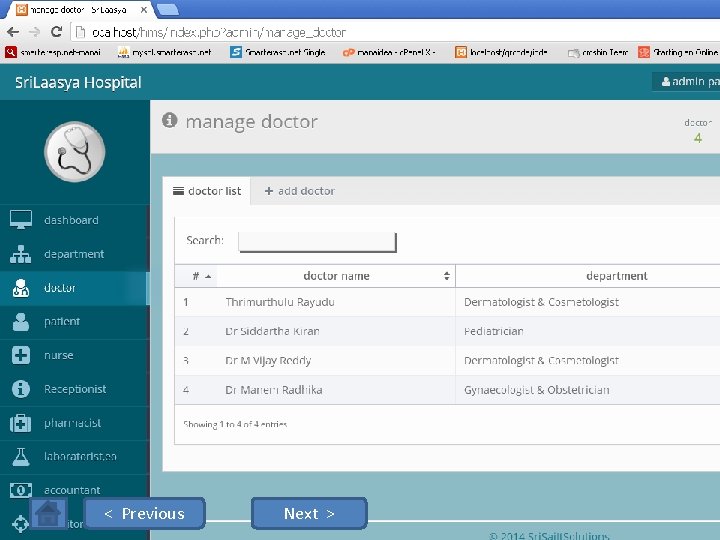Open nurse menu item
The width and height of the screenshot is (720, 540).
74,355
